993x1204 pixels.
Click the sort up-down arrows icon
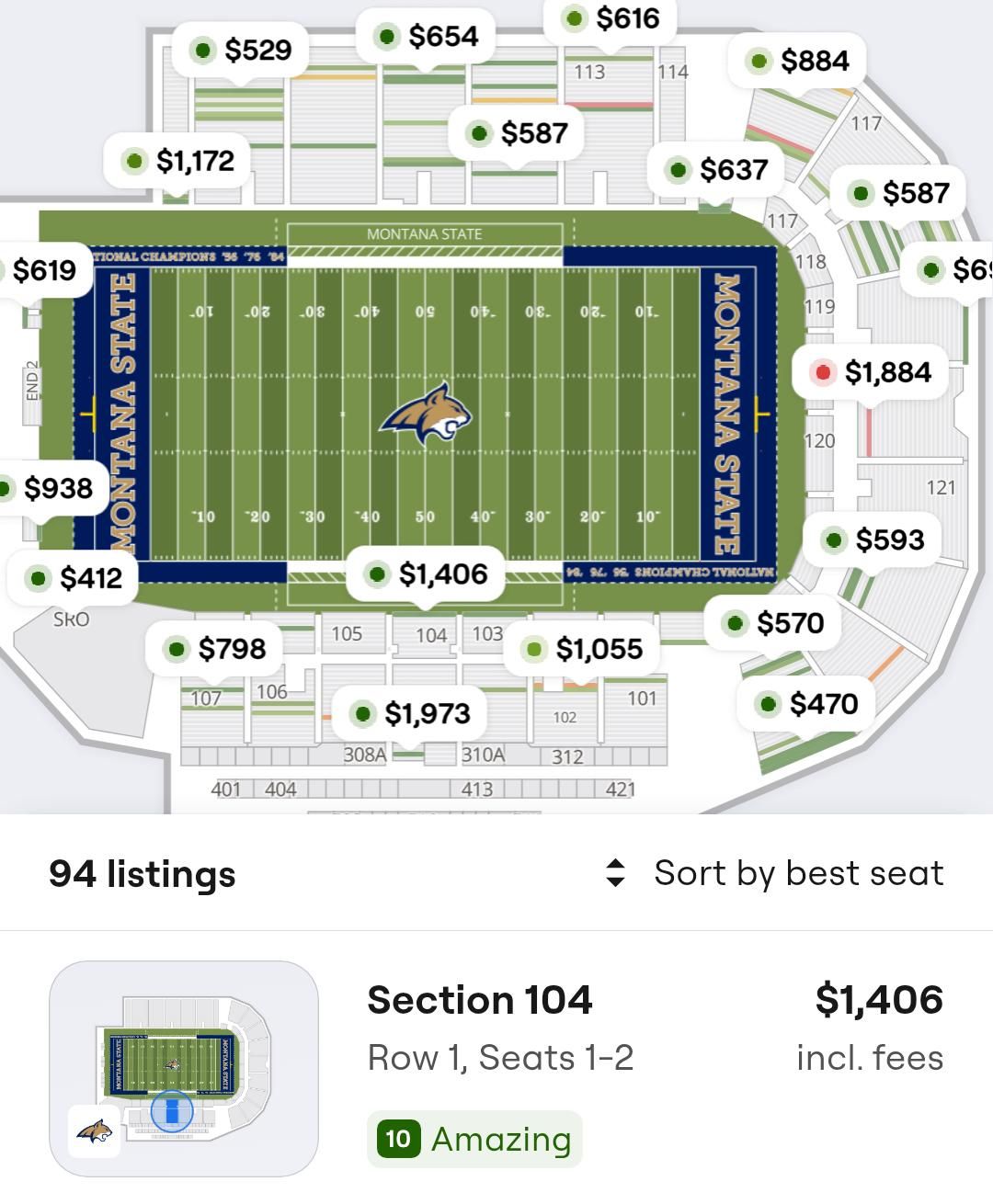pos(616,873)
